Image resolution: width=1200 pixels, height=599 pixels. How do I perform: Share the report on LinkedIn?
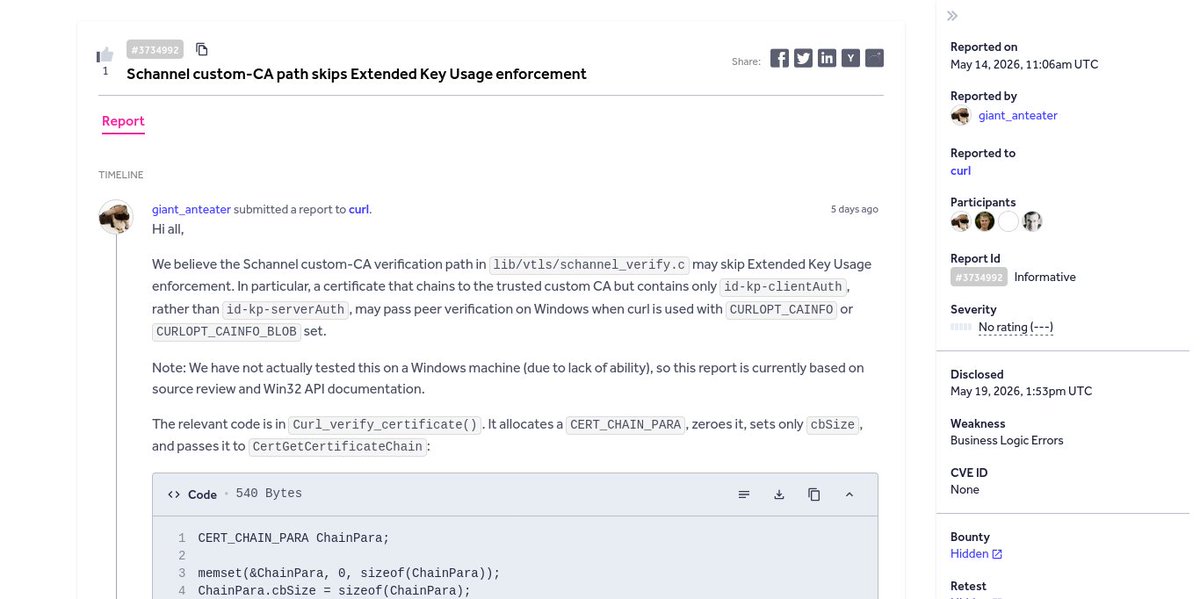pos(827,59)
